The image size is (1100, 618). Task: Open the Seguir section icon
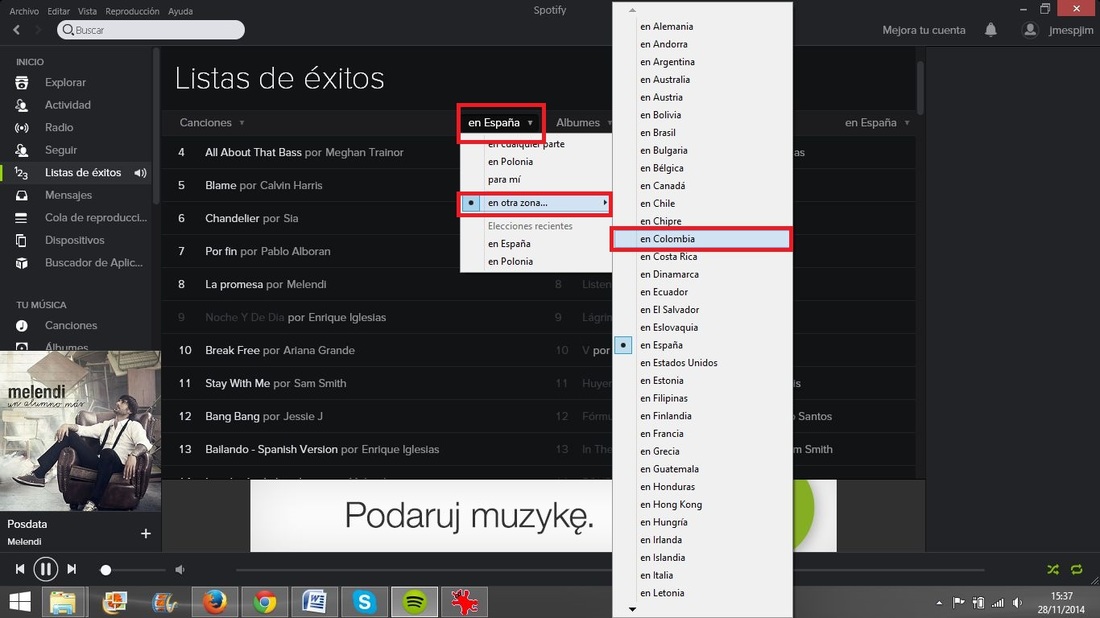[x=22, y=150]
